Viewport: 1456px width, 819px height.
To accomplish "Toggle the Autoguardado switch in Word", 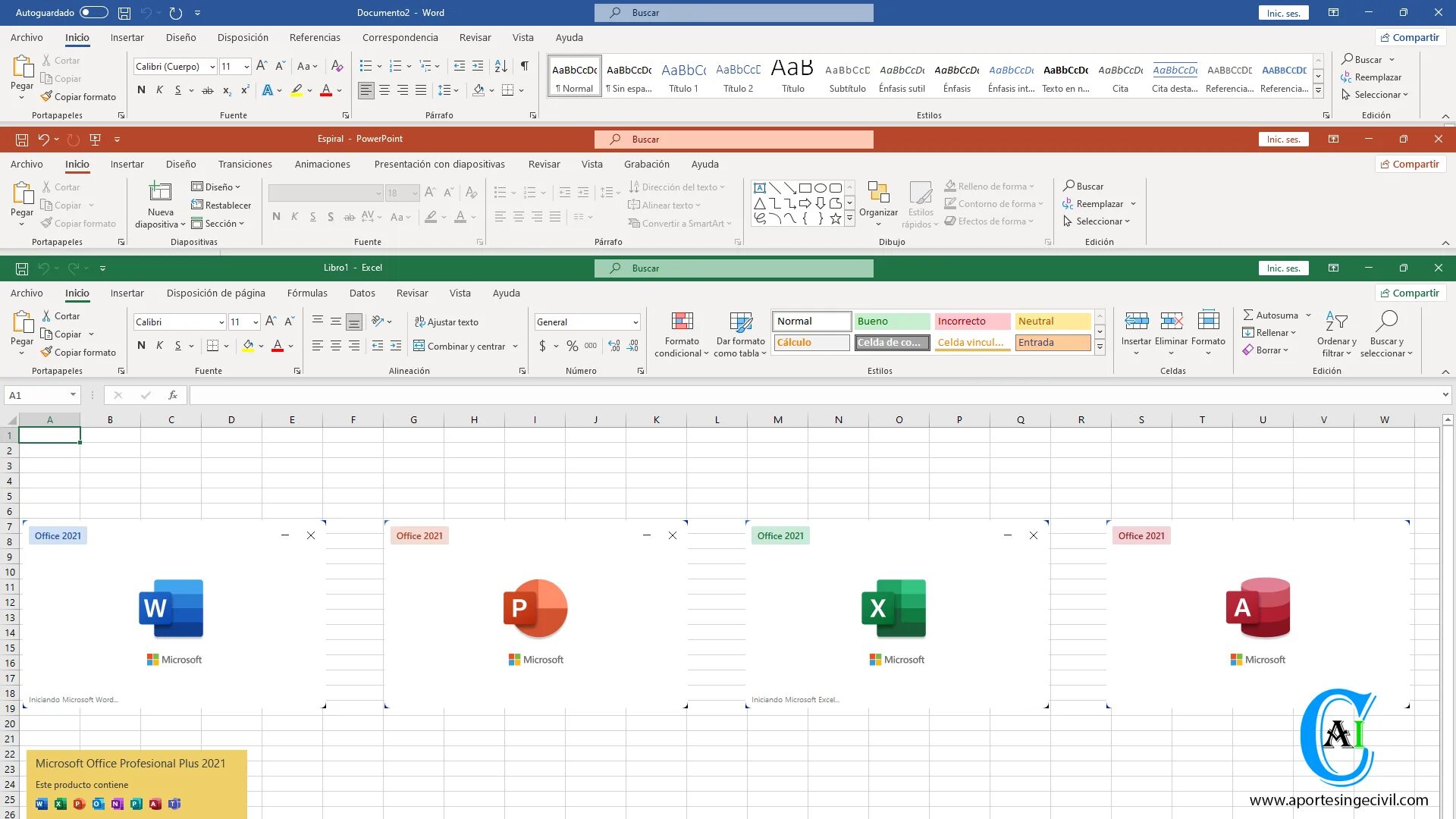I will click(93, 13).
